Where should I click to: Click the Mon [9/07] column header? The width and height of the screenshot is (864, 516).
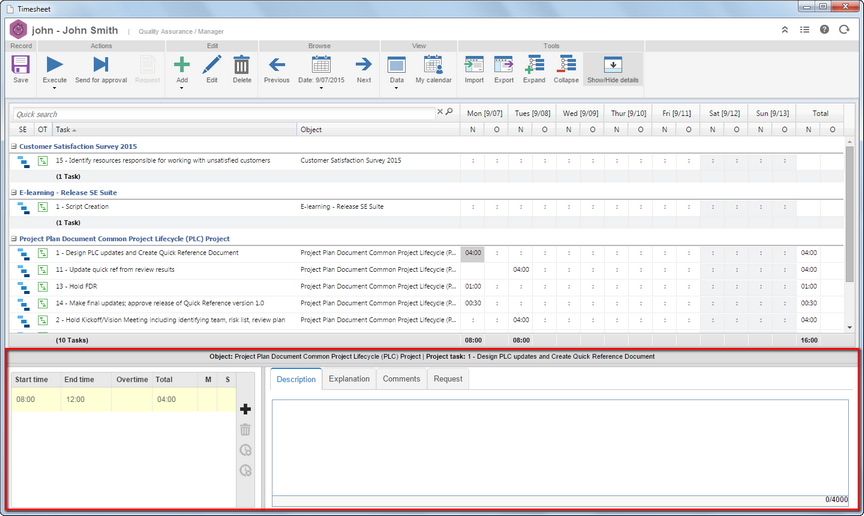(484, 113)
